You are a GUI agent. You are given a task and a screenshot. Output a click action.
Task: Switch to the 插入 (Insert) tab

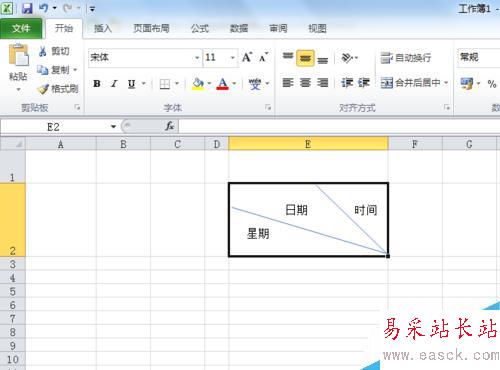103,29
